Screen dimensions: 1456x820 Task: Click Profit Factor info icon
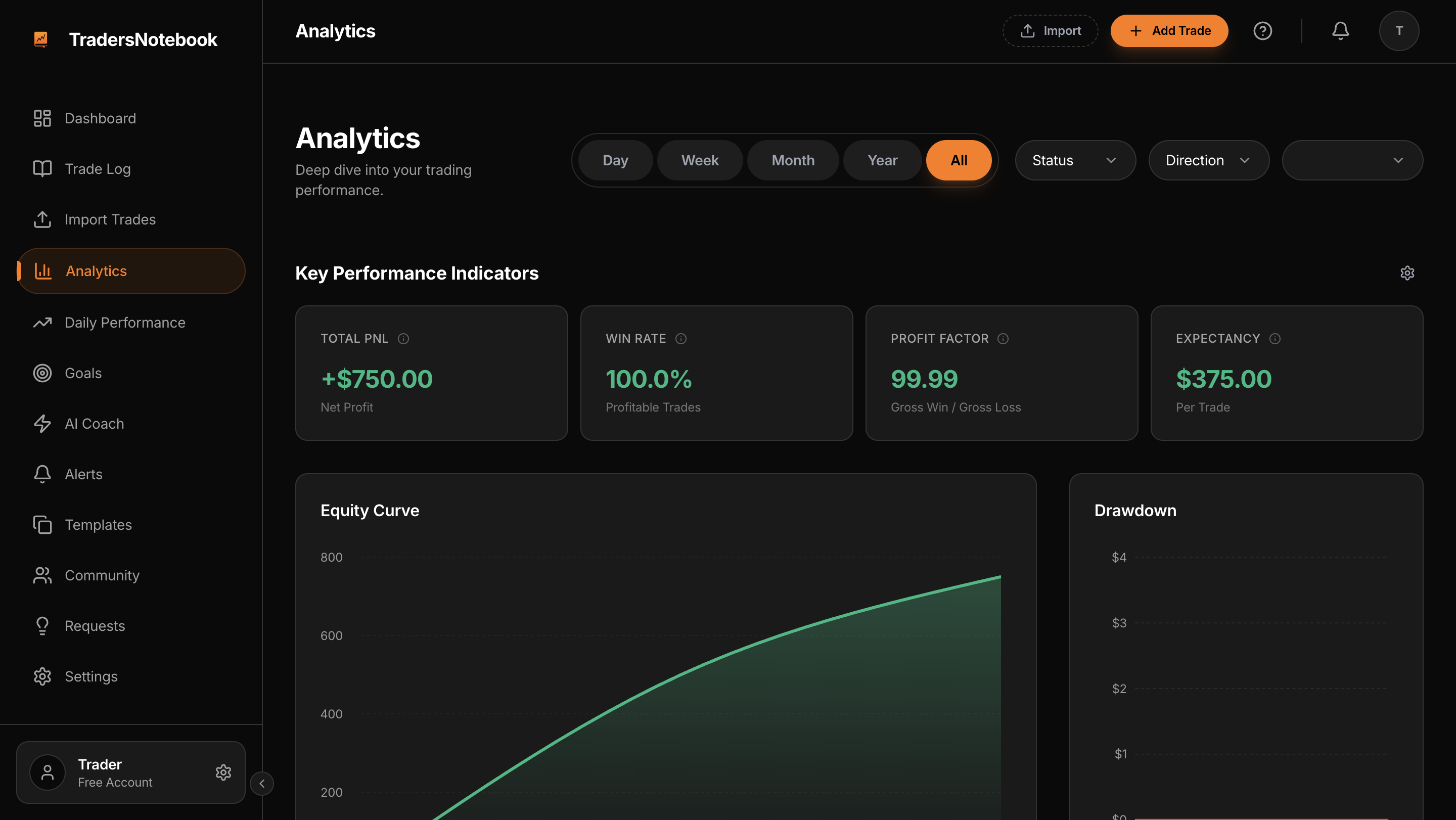1003,339
